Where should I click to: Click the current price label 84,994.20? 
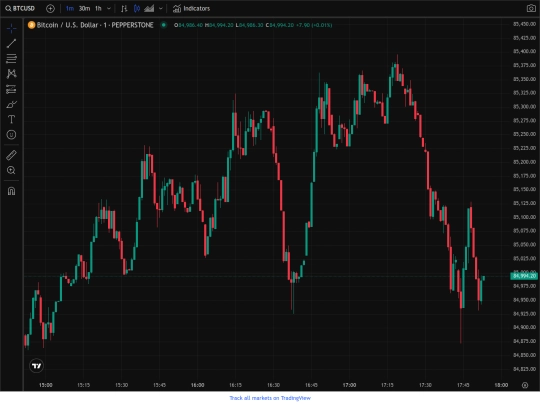(524, 276)
